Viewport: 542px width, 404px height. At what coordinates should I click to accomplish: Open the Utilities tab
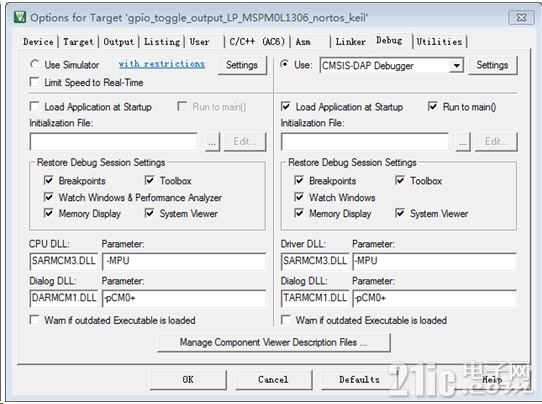tap(439, 42)
